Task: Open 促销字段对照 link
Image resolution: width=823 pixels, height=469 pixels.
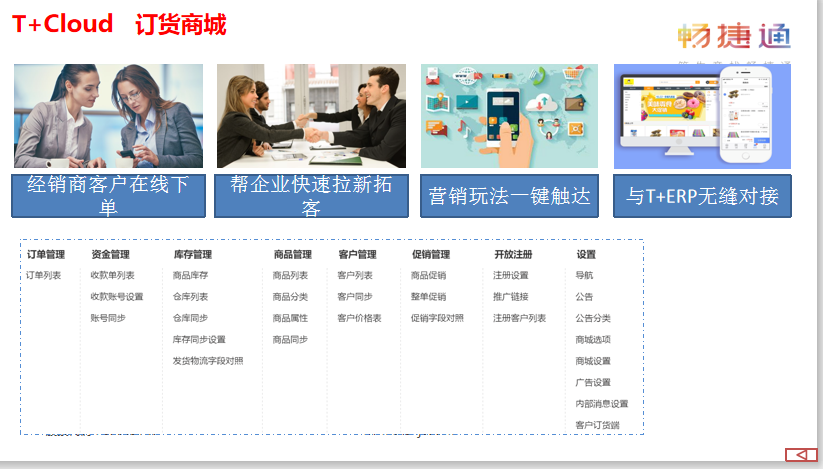Action: pos(437,318)
